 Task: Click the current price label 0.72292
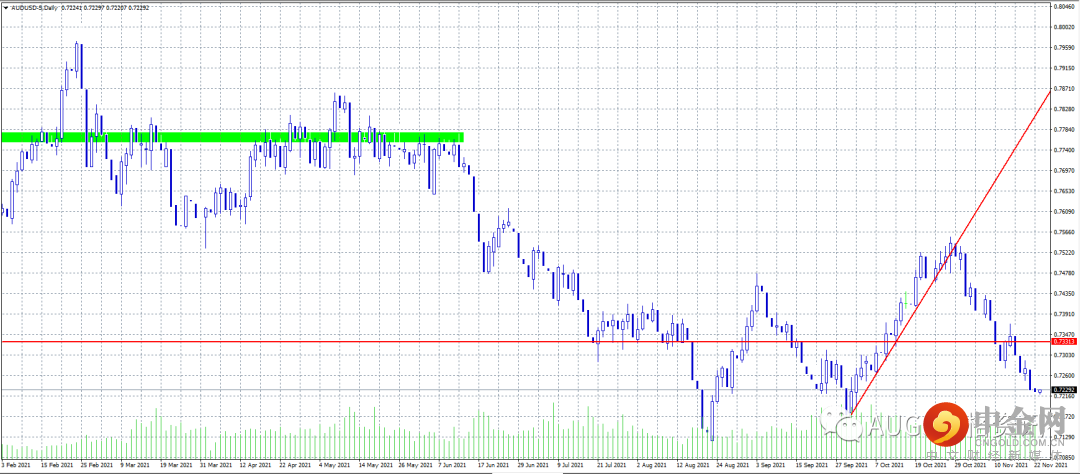click(x=1064, y=389)
